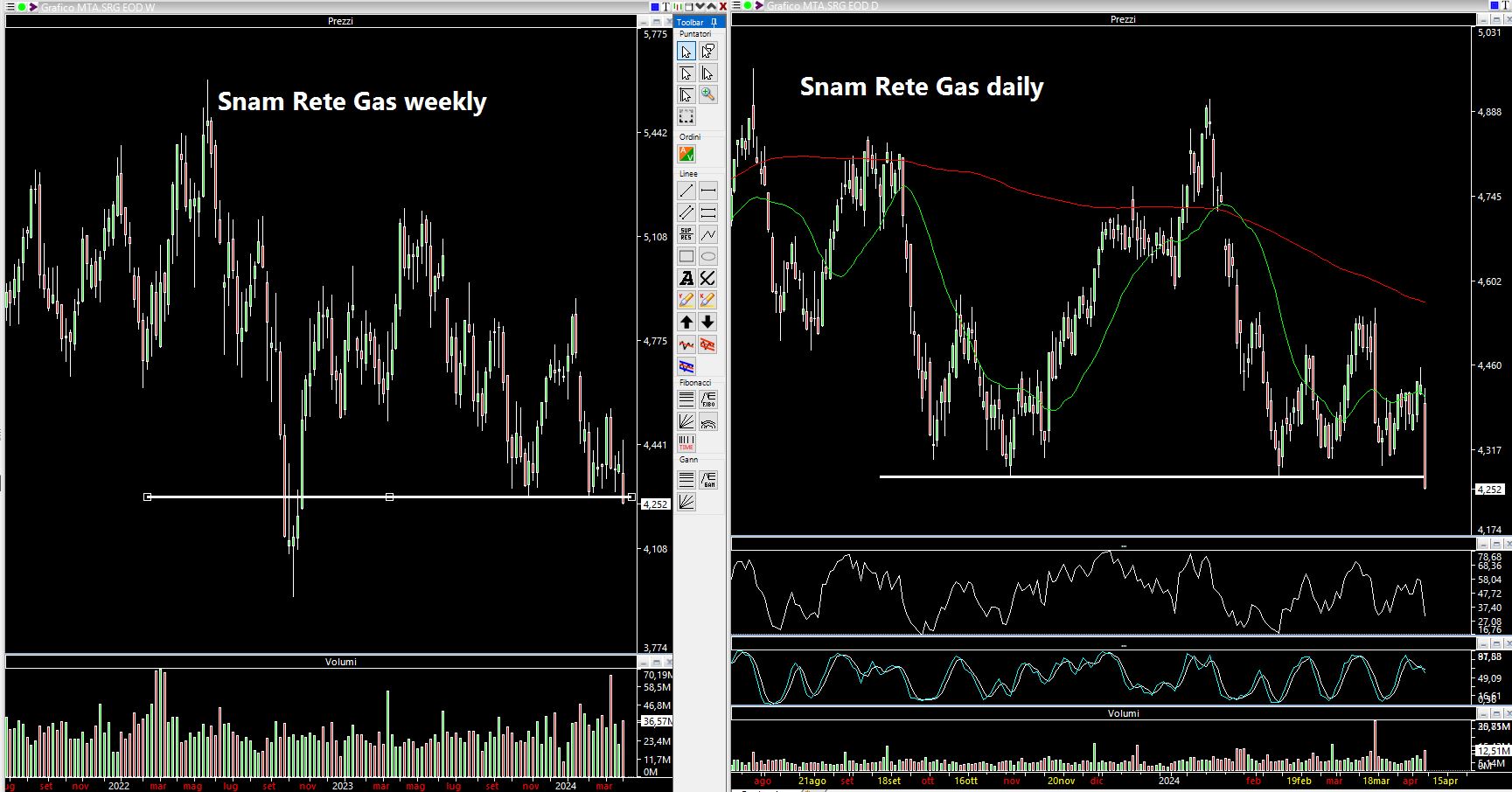Click the Volumi panel header on weekly chart

pos(340,662)
